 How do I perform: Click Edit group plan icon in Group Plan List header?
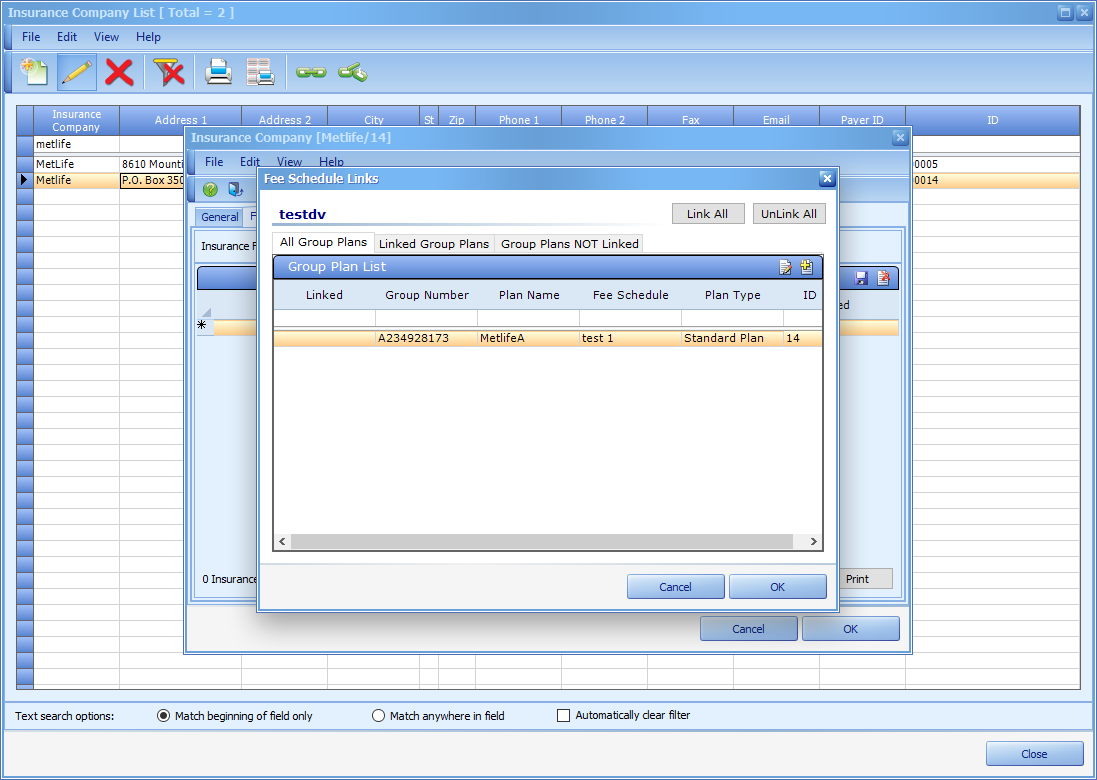(786, 267)
